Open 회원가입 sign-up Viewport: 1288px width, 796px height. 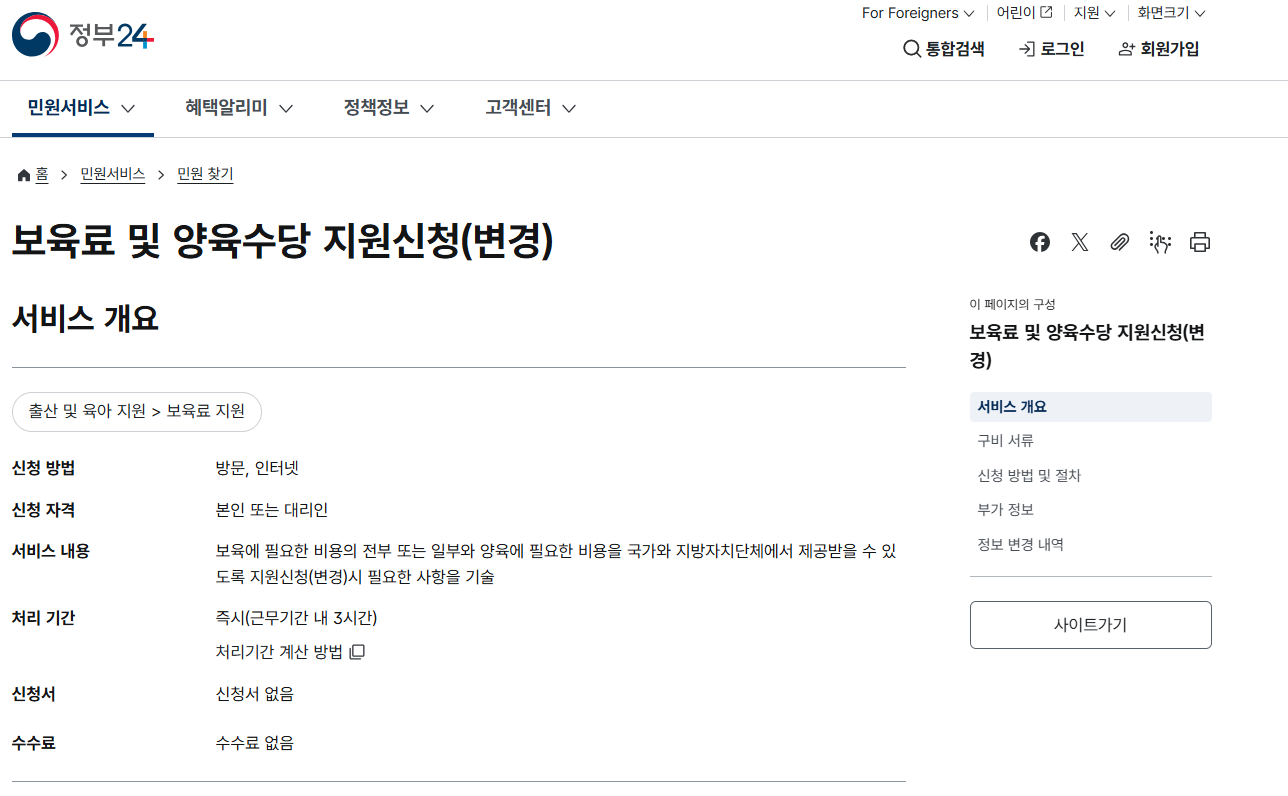click(x=1157, y=48)
